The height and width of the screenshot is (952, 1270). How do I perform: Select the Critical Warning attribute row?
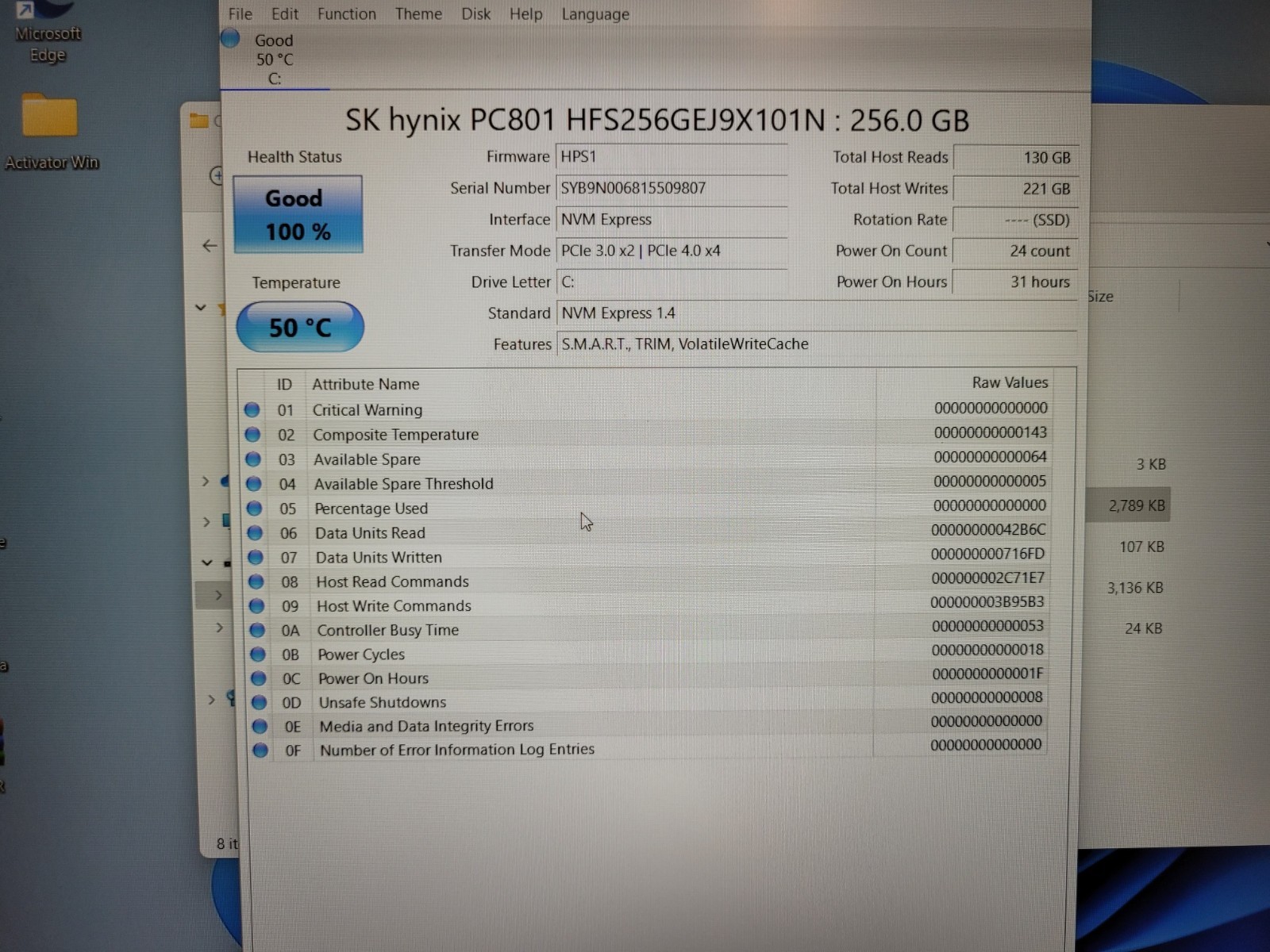(647, 409)
